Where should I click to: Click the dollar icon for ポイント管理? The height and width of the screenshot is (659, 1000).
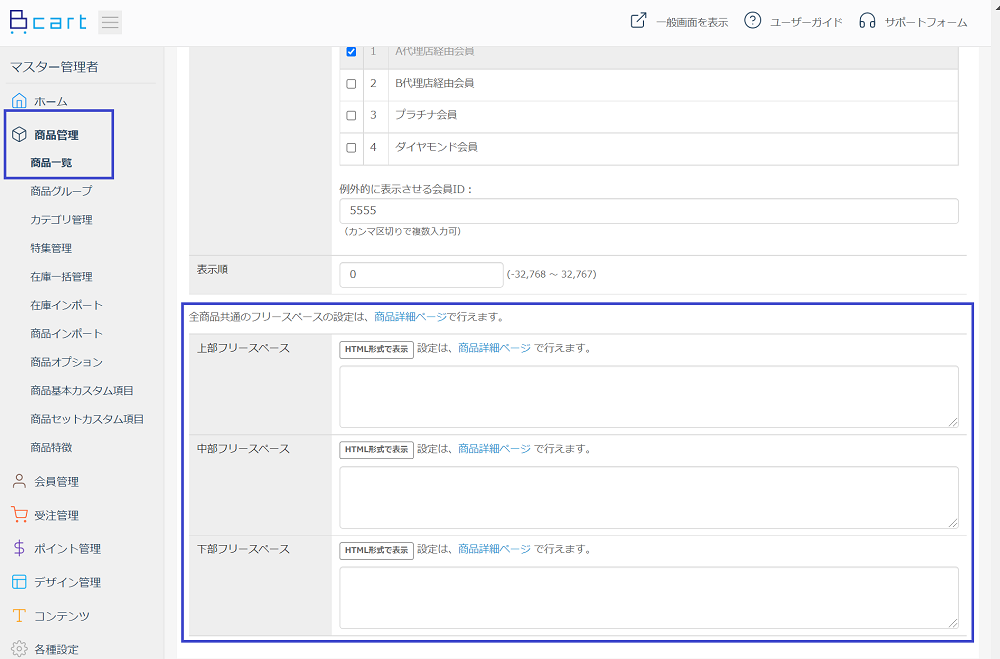coord(19,548)
